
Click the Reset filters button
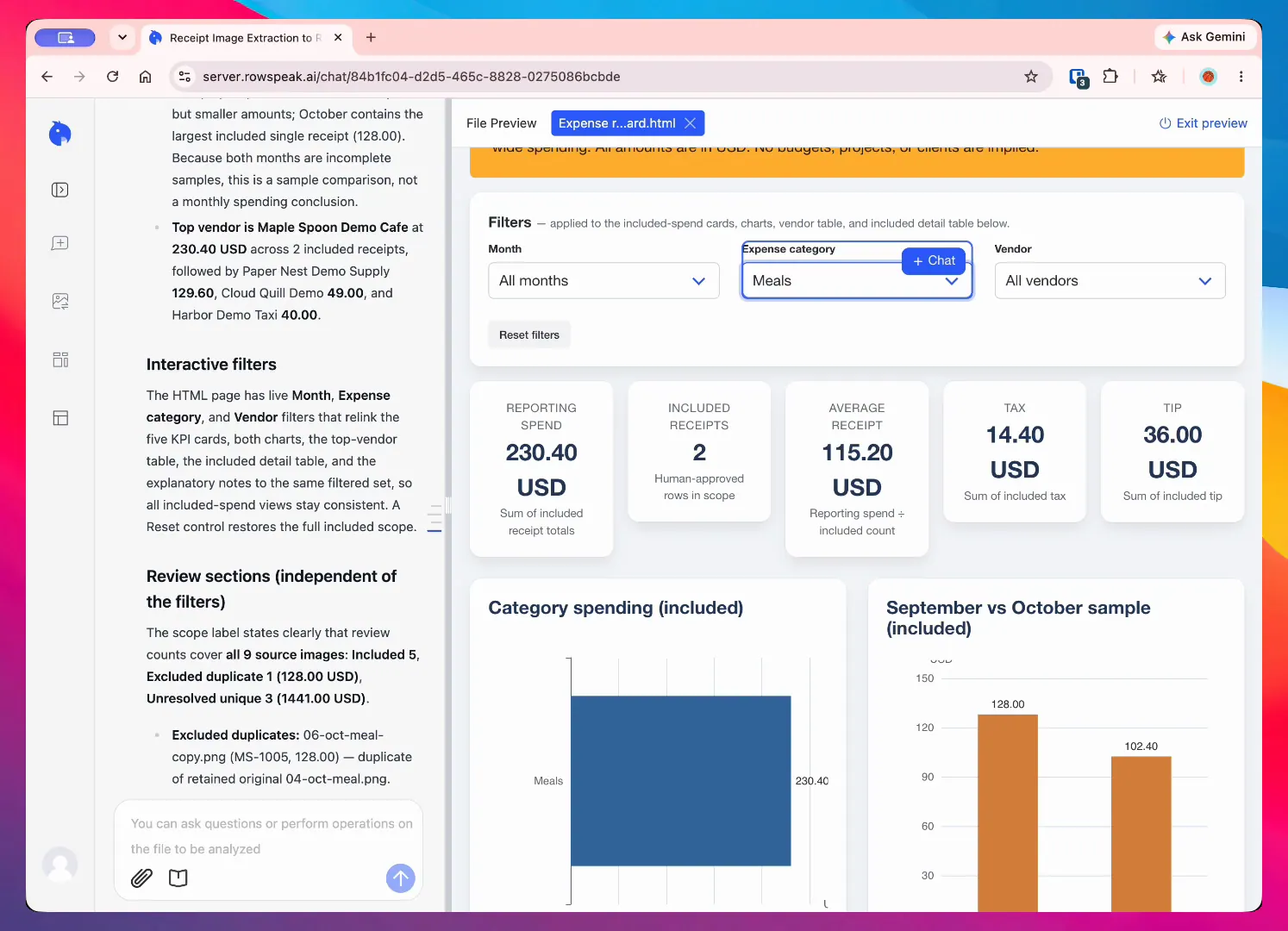tap(529, 335)
